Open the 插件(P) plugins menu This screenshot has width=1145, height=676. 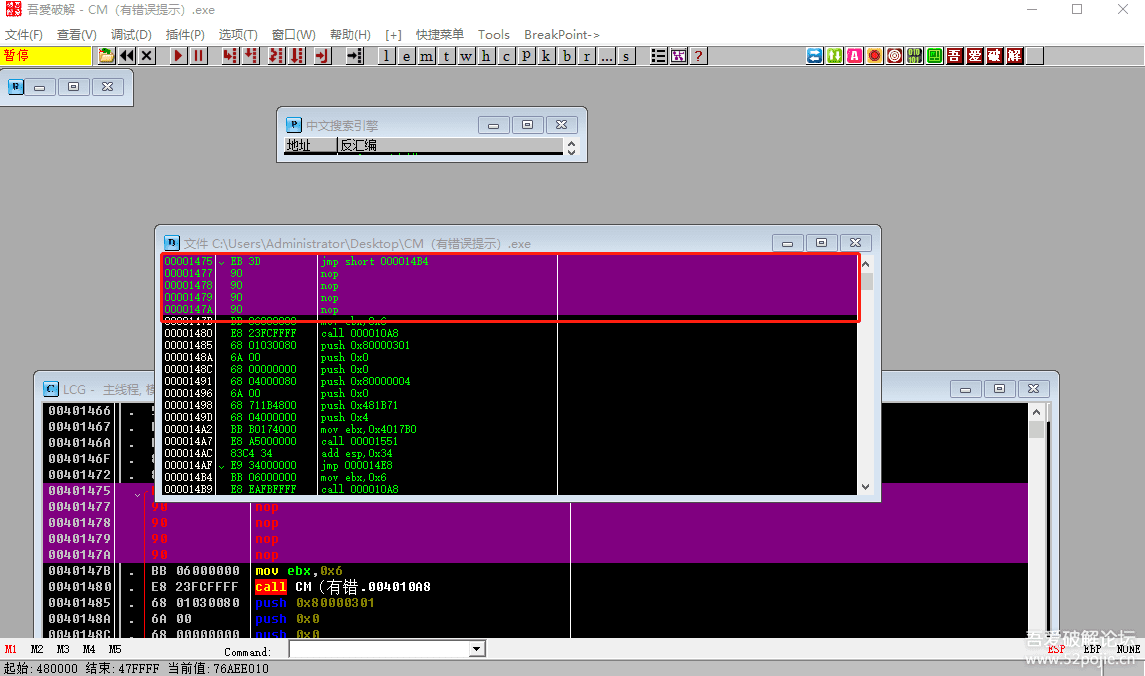tap(185, 35)
